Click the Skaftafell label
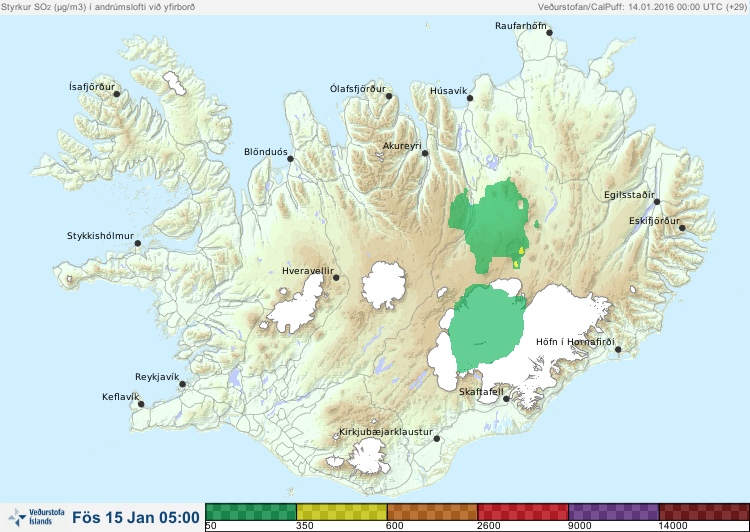This screenshot has width=750, height=532. [481, 392]
